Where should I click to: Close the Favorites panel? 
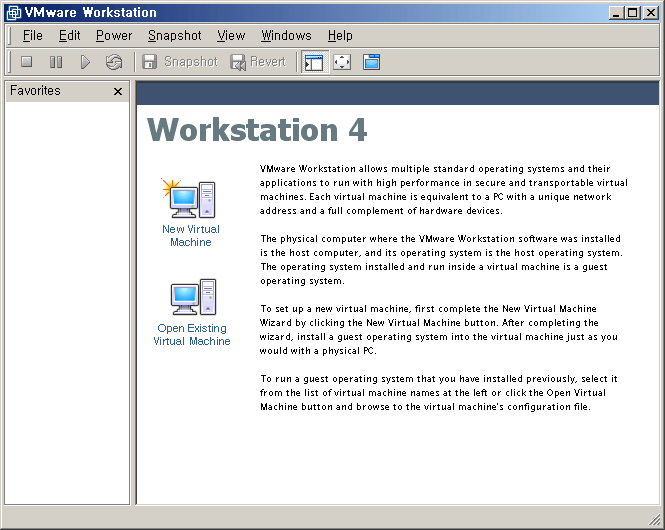coord(118,91)
